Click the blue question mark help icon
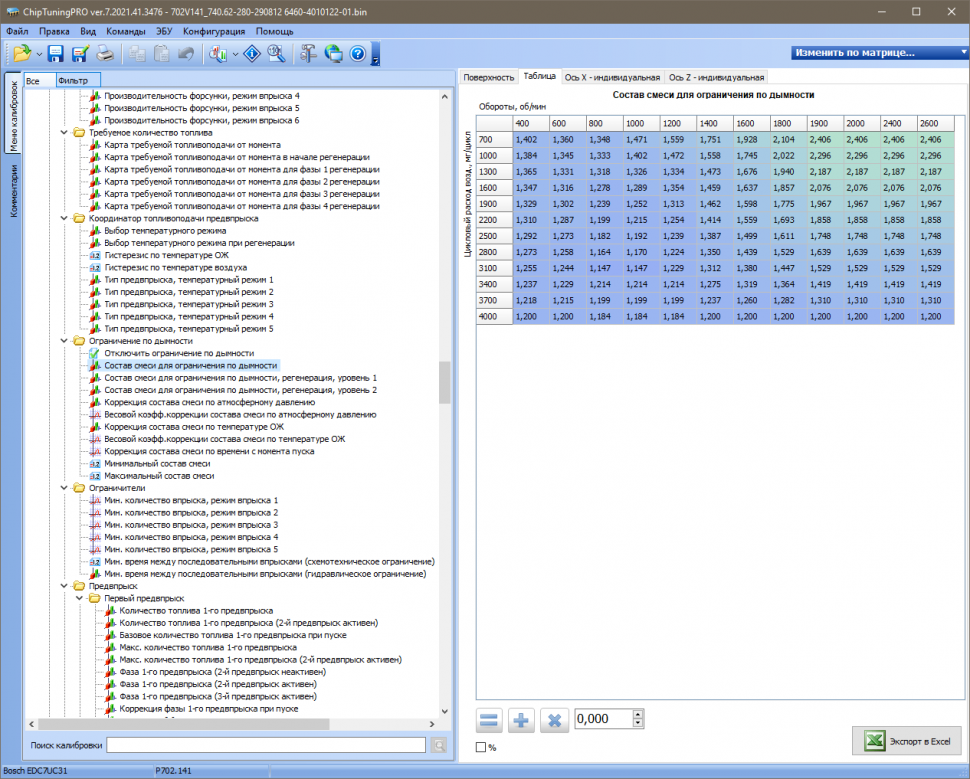Viewport: 970px width, 779px height. pyautogui.click(x=357, y=53)
